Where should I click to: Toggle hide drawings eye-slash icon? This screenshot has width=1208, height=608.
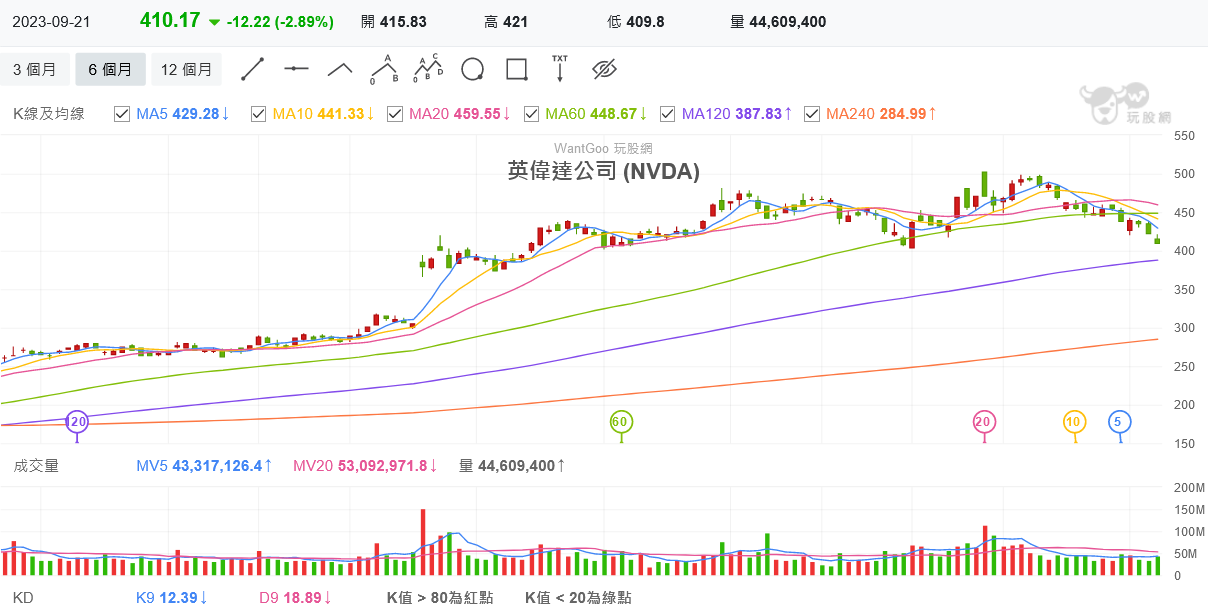(604, 69)
